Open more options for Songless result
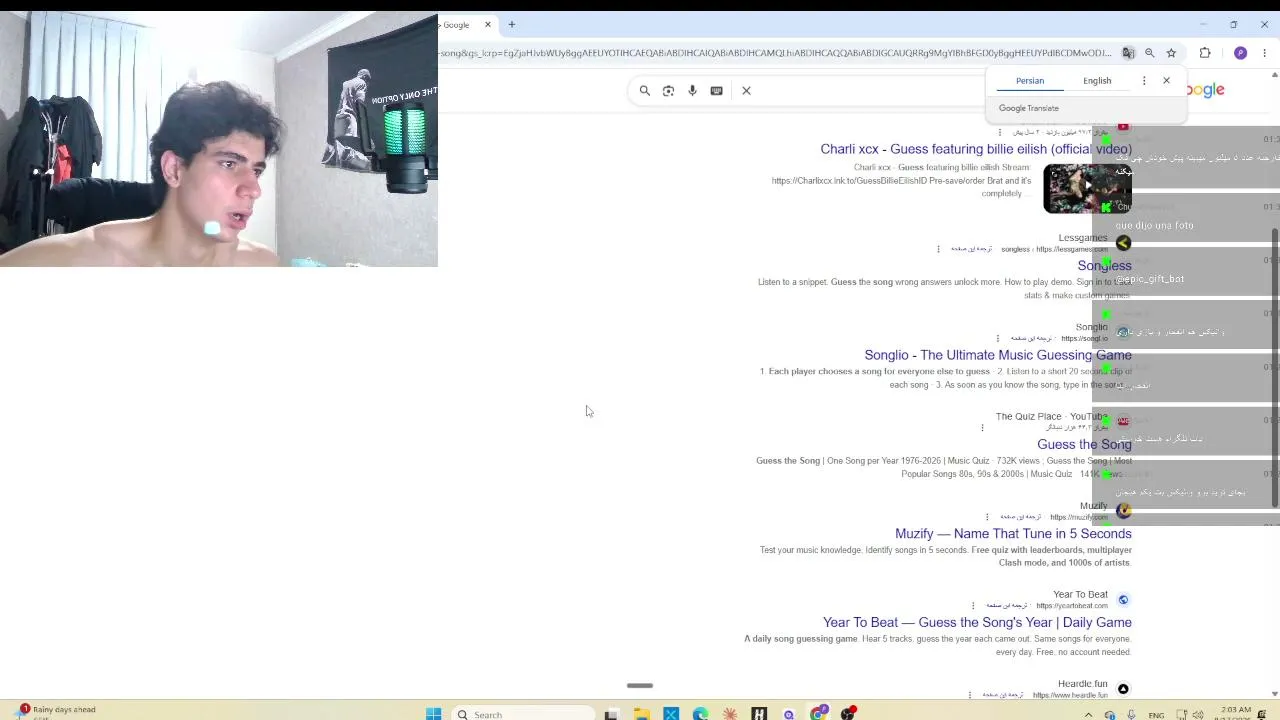Image resolution: width=1280 pixels, height=720 pixels. (938, 249)
